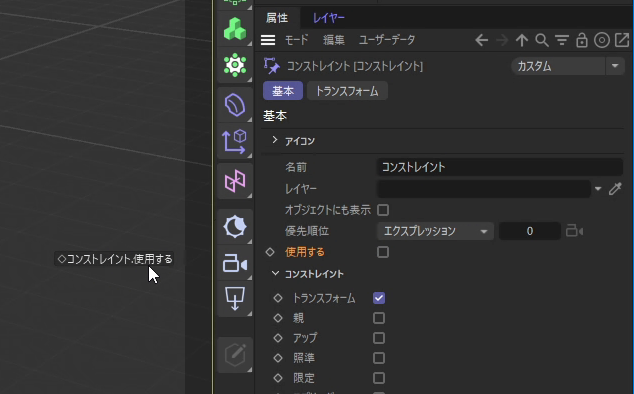634x394 pixels.
Task: Open the light and sky palette icon
Action: click(235, 227)
